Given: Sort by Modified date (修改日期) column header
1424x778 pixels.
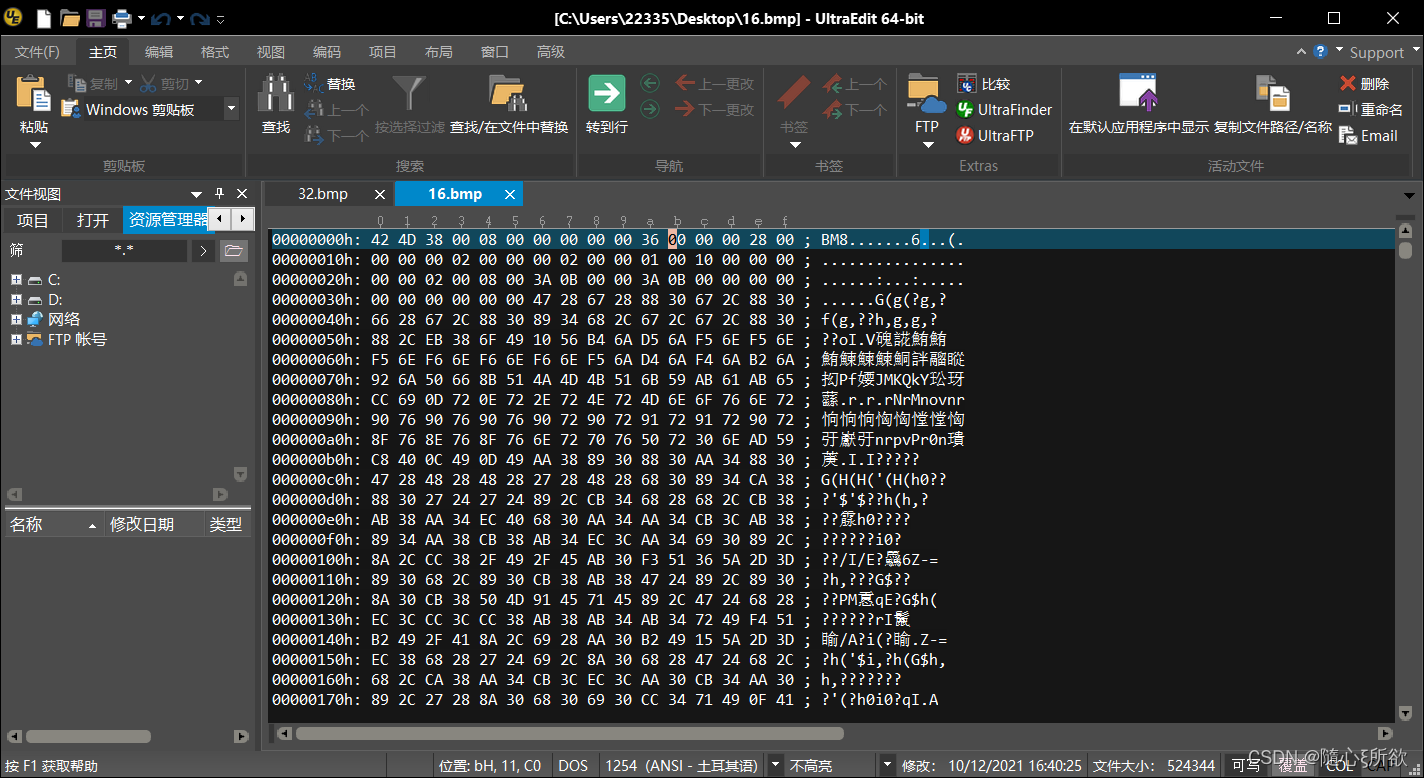Looking at the screenshot, I should tap(154, 524).
